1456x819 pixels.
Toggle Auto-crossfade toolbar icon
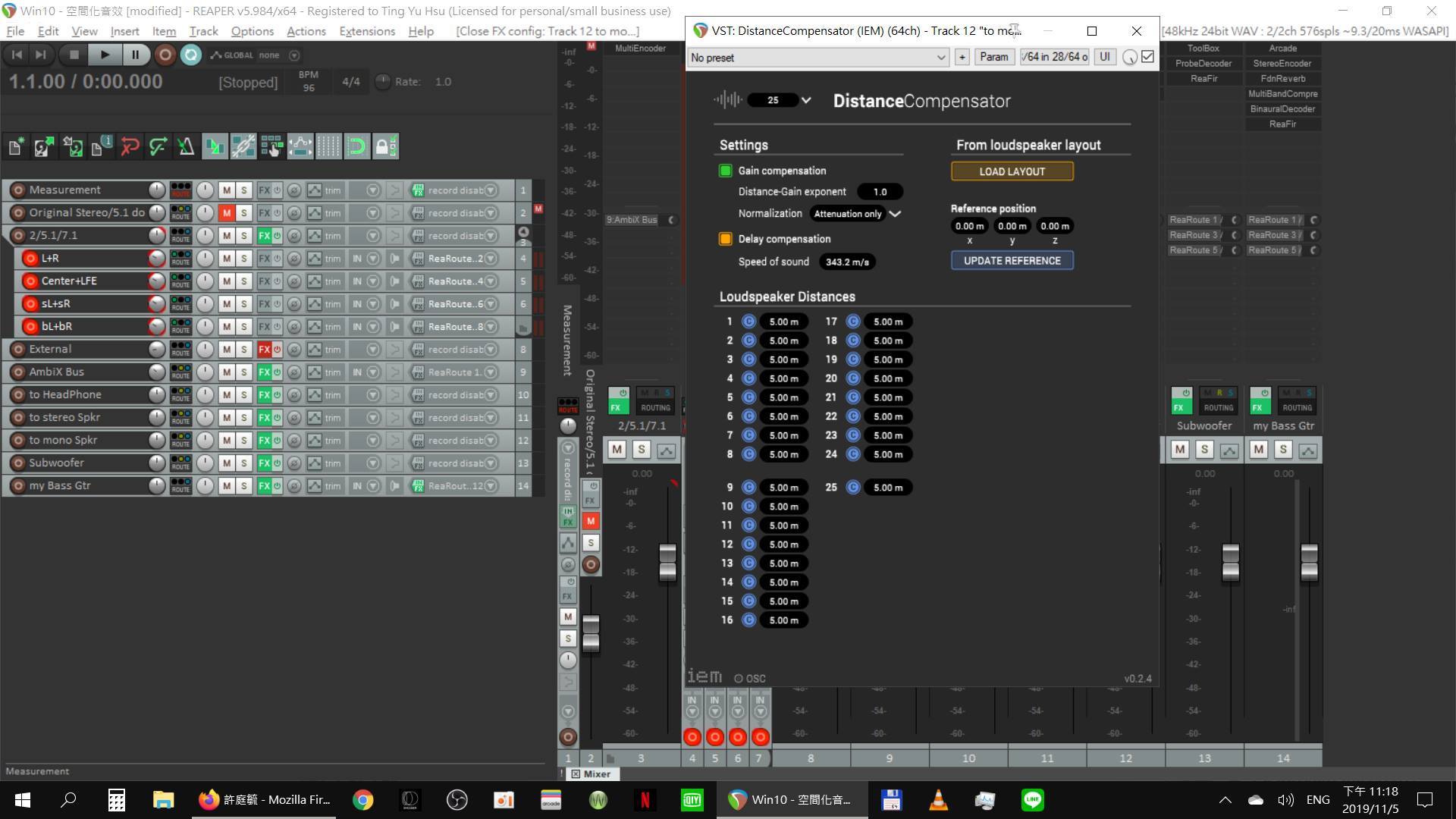215,146
